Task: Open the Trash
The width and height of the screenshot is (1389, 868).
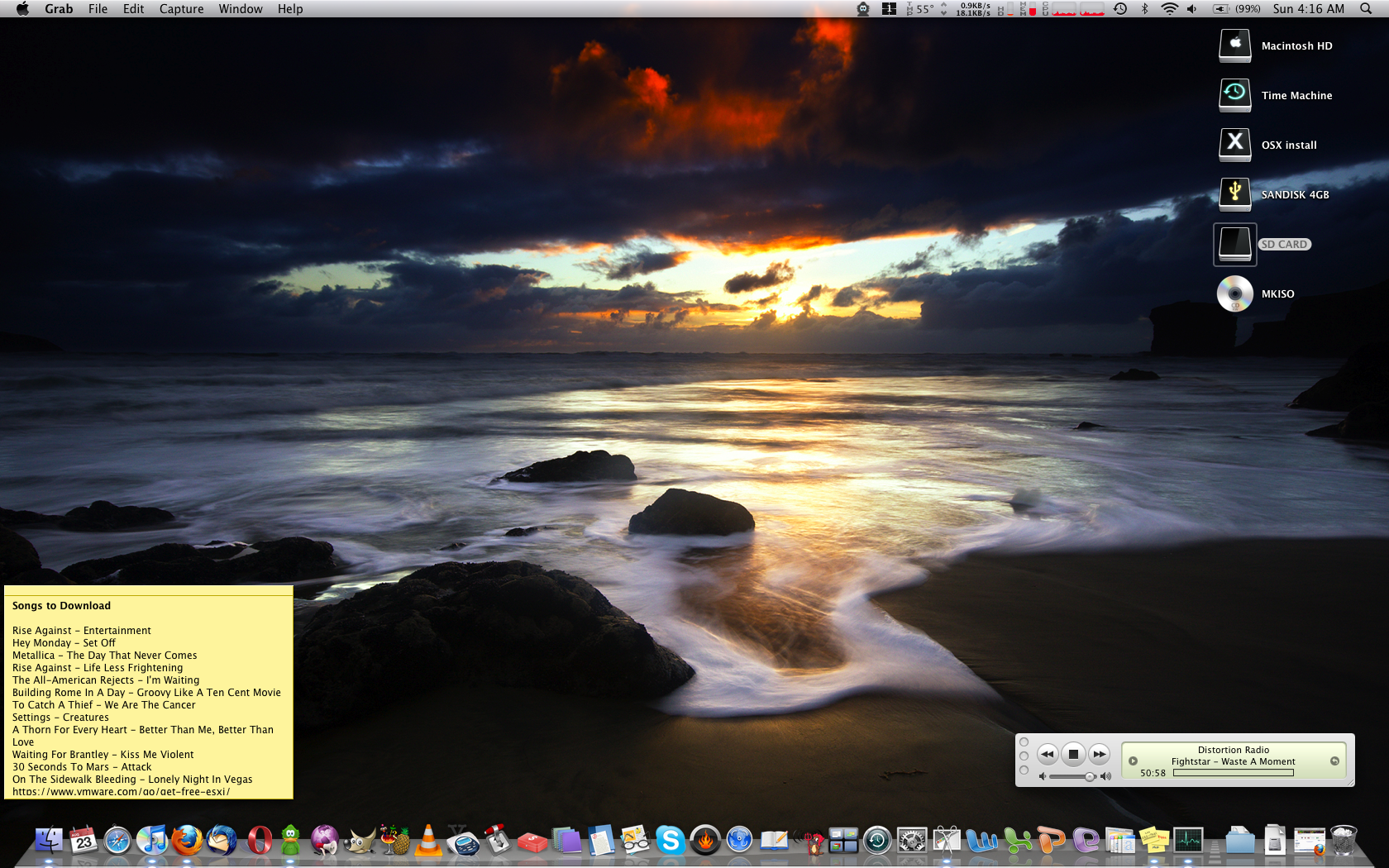Action: [x=1344, y=841]
